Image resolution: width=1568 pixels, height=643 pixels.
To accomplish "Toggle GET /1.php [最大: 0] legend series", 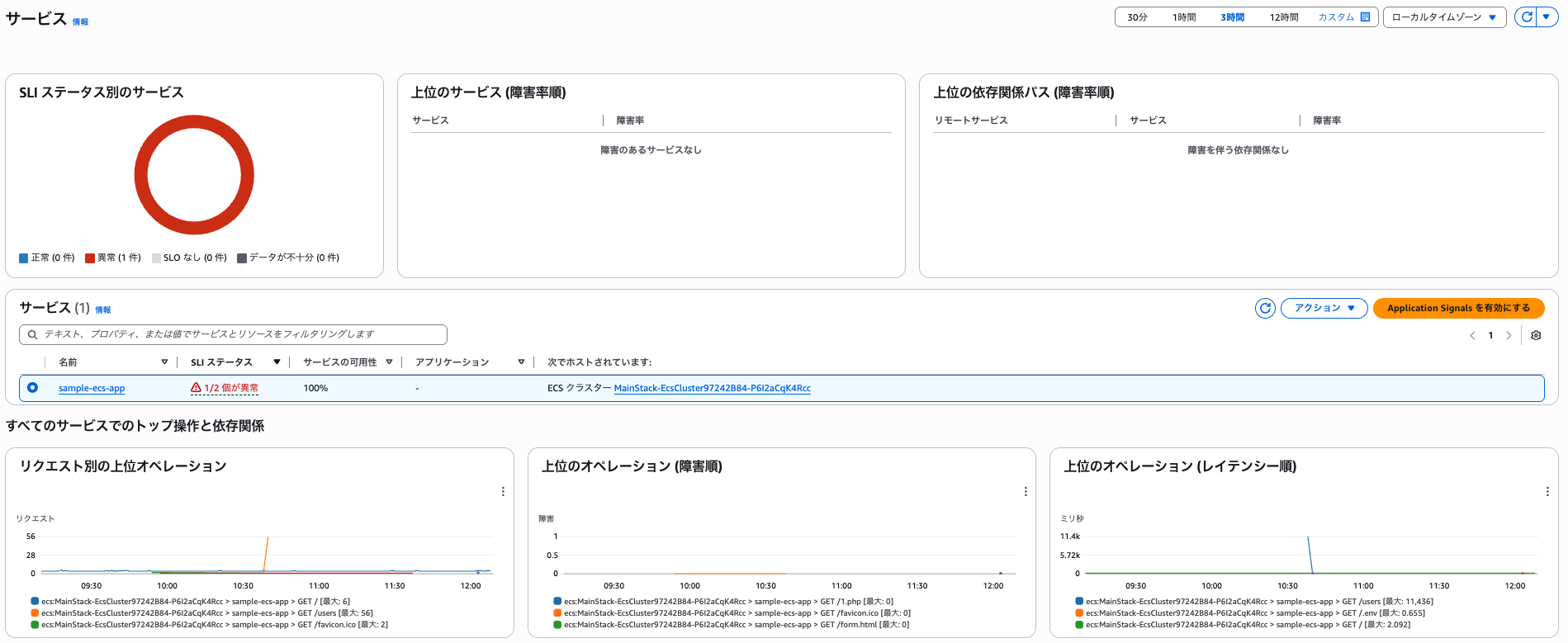I will [x=723, y=602].
